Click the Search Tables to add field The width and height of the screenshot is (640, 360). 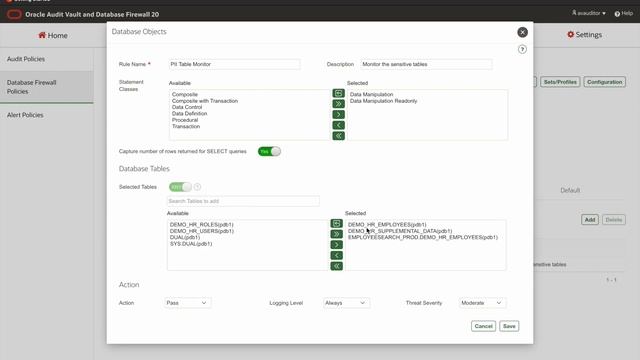(243, 201)
